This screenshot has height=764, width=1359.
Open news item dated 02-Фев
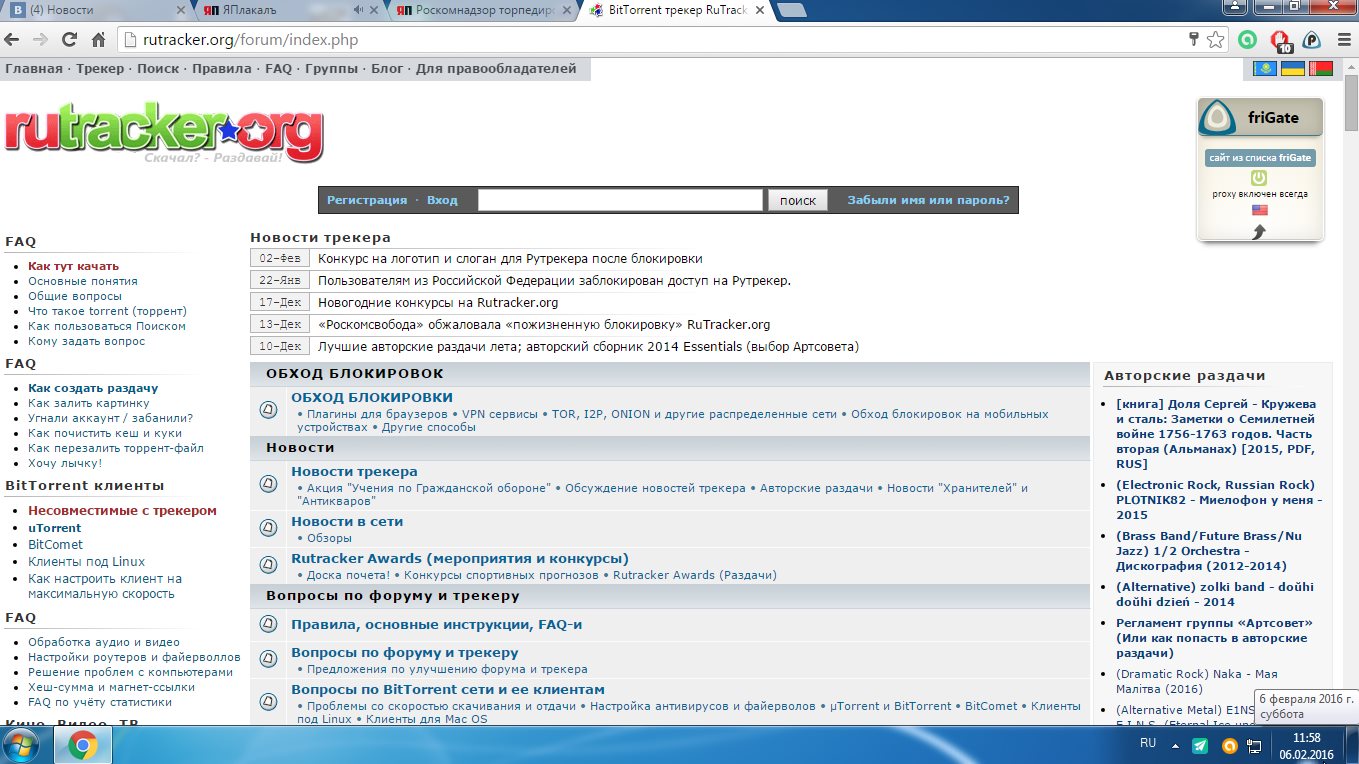(510, 258)
